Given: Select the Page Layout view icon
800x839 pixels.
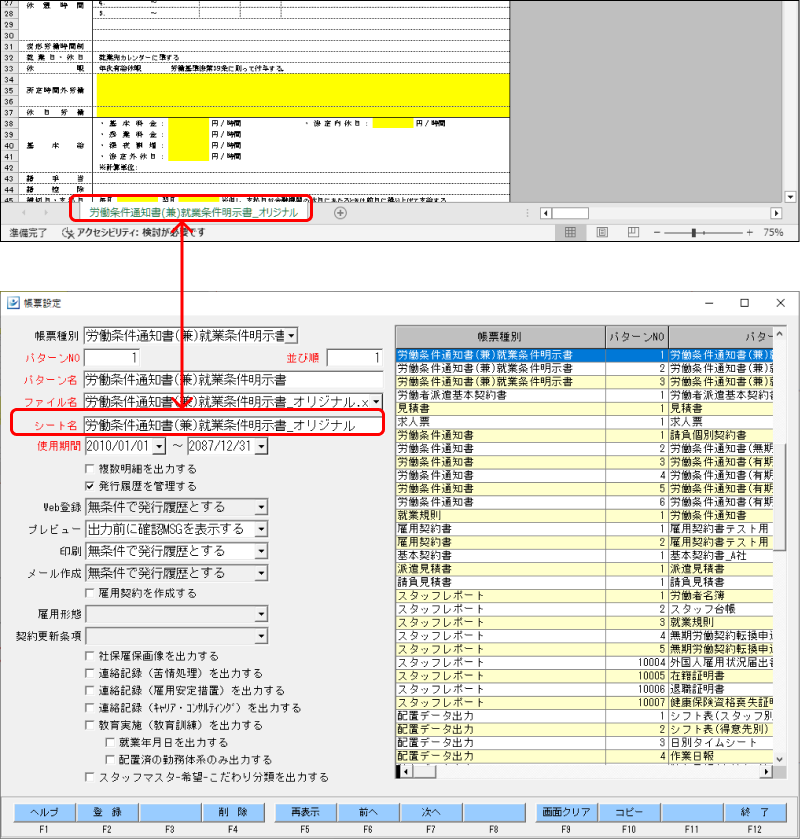Looking at the screenshot, I should coord(600,231).
